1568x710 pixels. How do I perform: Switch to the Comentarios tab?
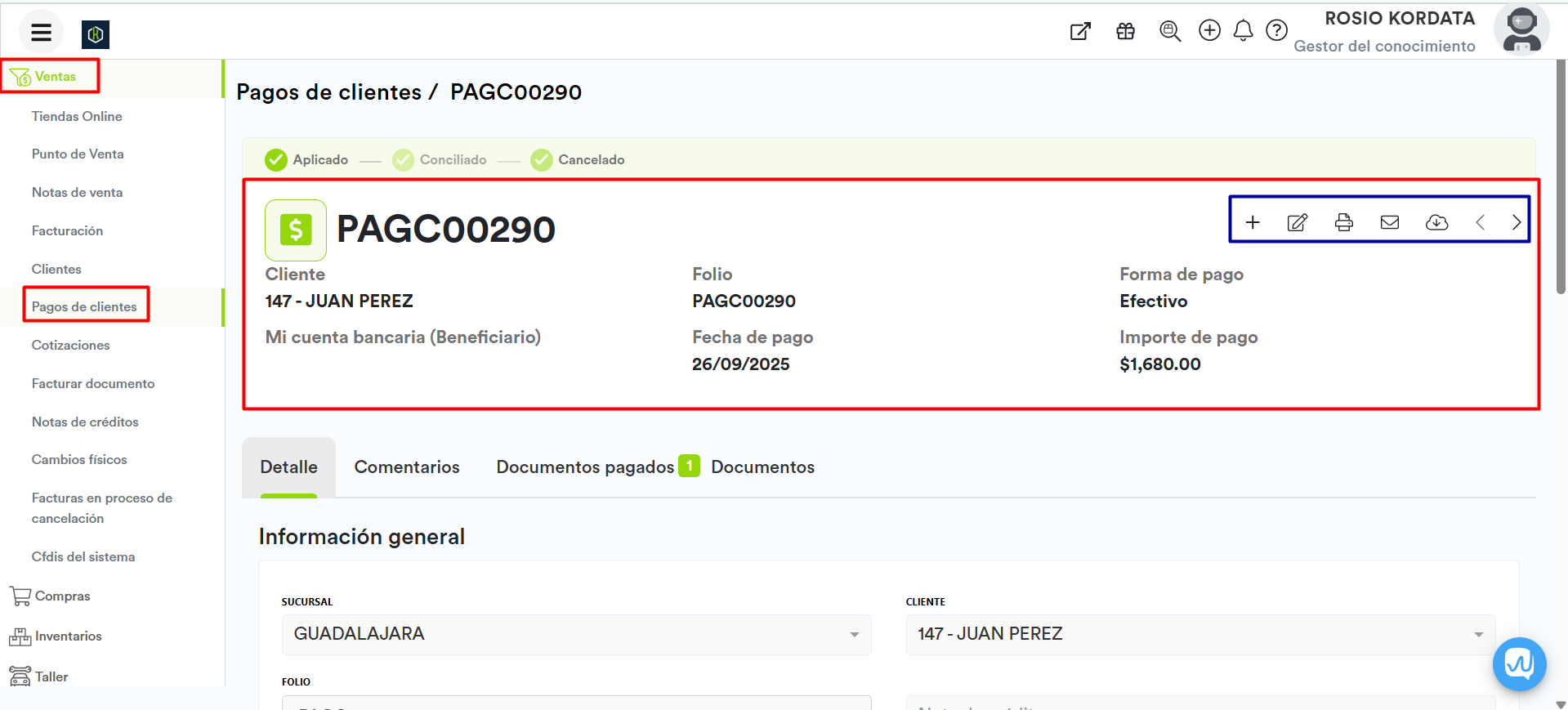point(406,467)
